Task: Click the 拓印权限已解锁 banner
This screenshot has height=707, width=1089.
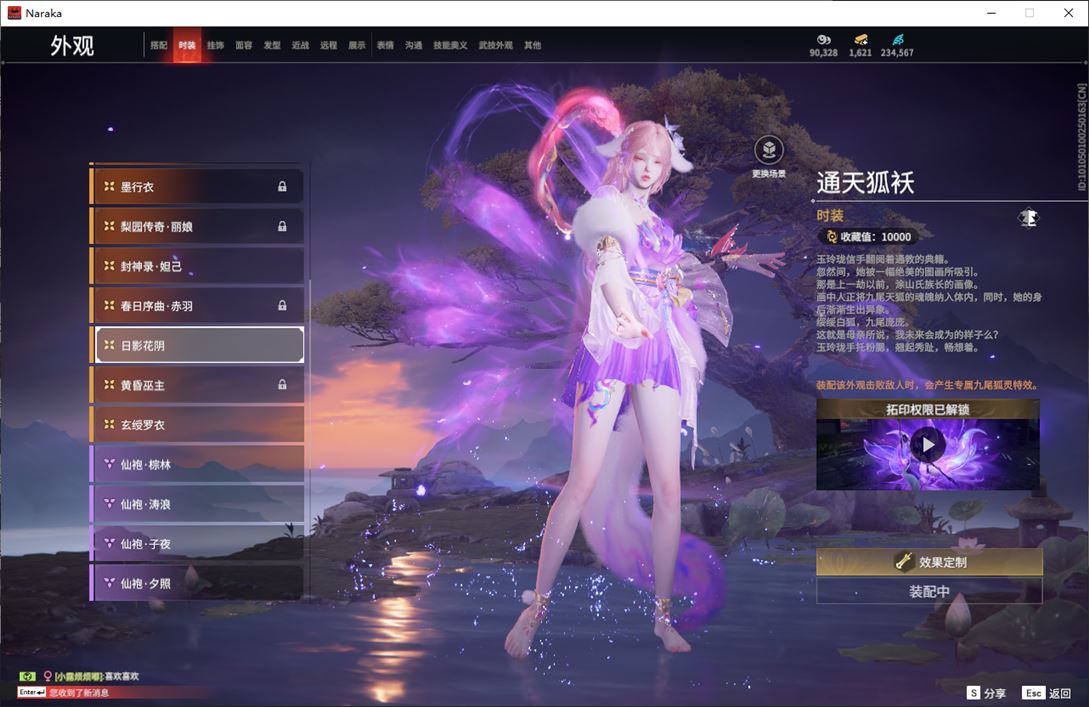Action: click(x=928, y=410)
